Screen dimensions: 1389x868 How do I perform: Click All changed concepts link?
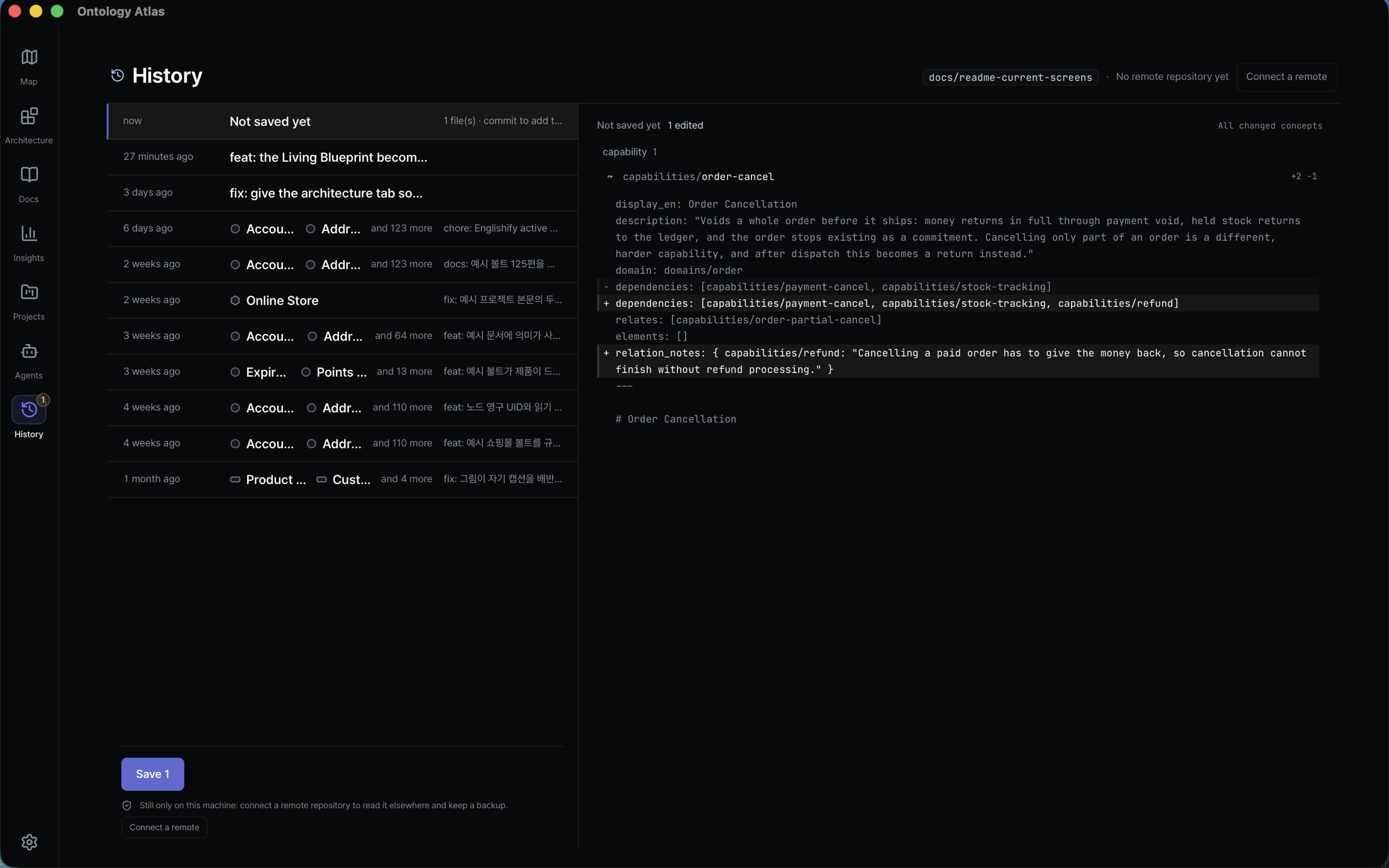click(1270, 126)
